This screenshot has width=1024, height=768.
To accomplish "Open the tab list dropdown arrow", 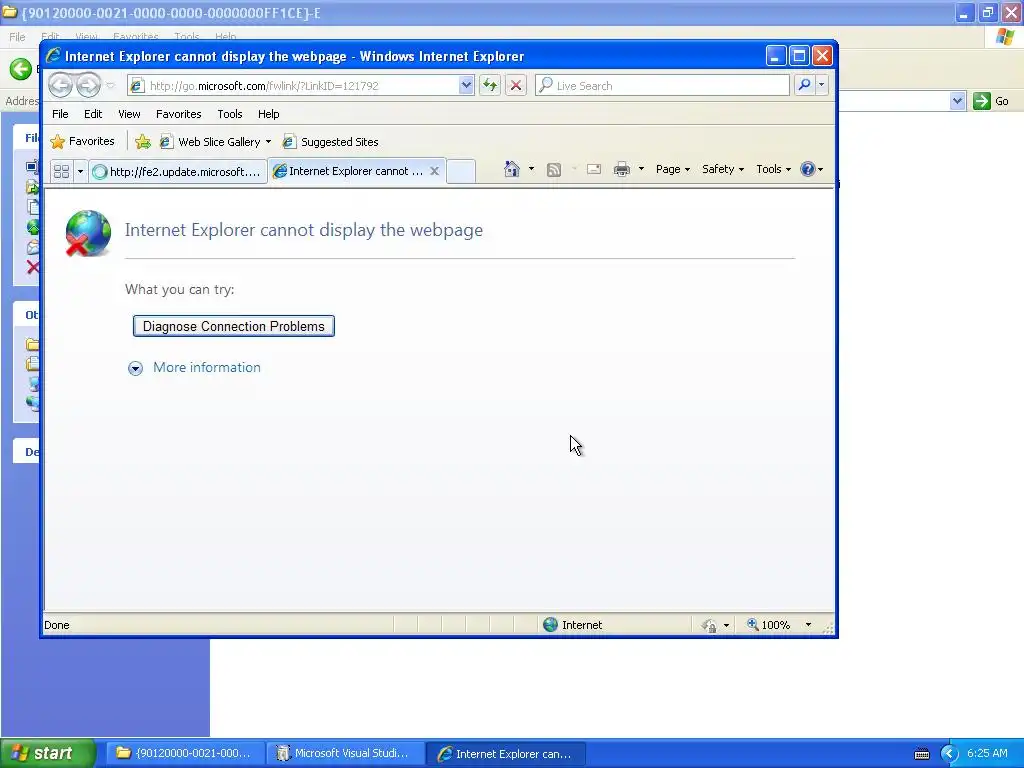I will [x=80, y=171].
